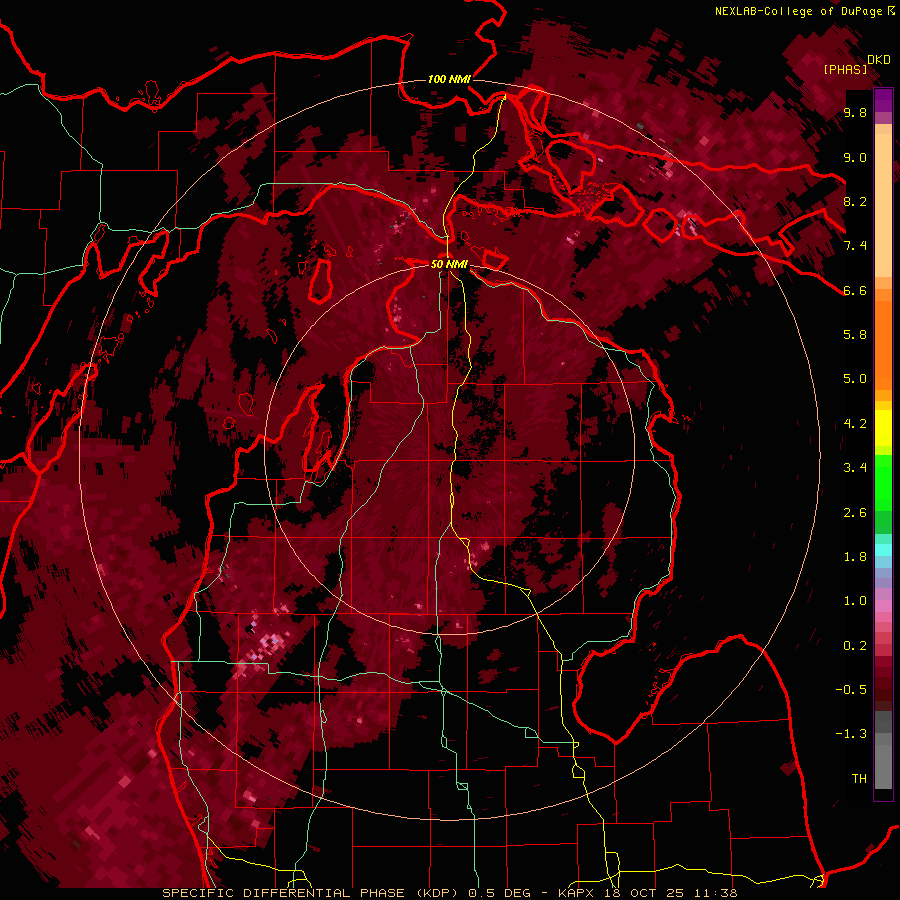900x900 pixels.
Task: Click the 50 NMI range ring label
Action: [x=449, y=264]
